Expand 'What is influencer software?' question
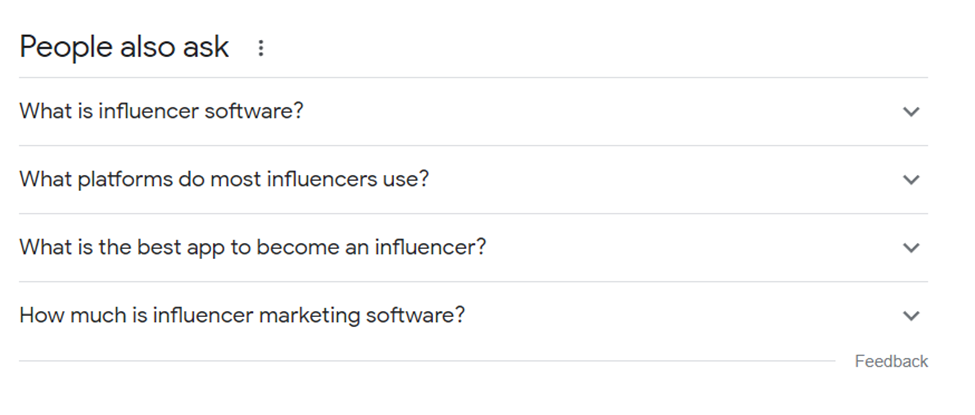Screen dimensions: 975x415 point(161,111)
